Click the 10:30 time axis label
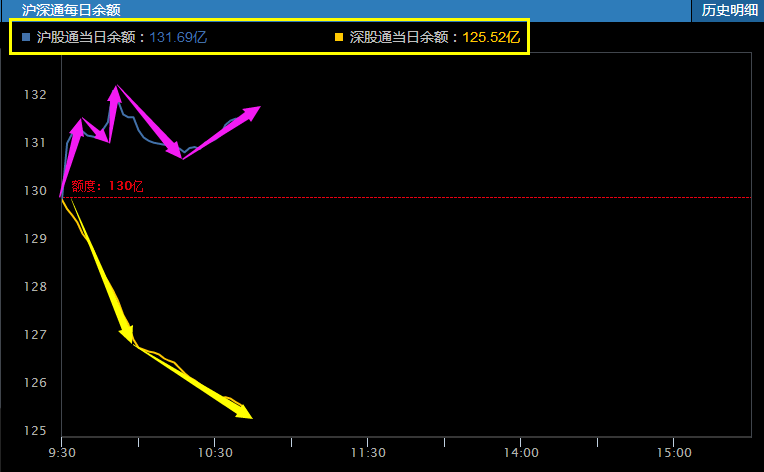The image size is (764, 472). [215, 453]
